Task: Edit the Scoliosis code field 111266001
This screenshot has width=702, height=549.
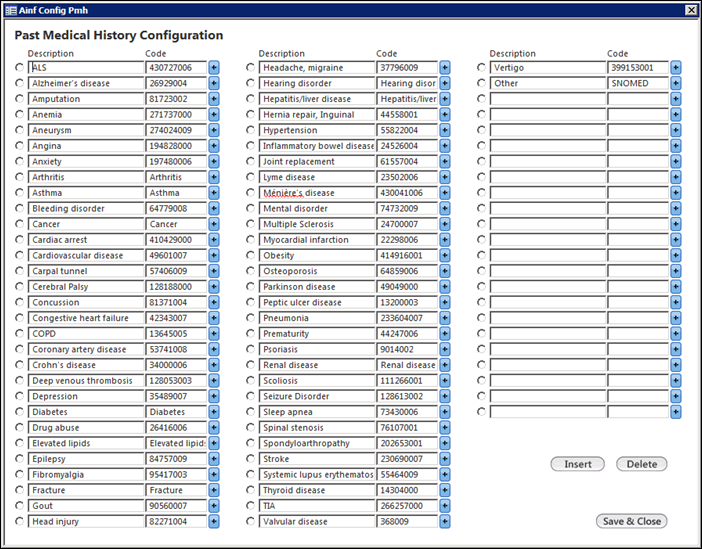Action: [407, 381]
